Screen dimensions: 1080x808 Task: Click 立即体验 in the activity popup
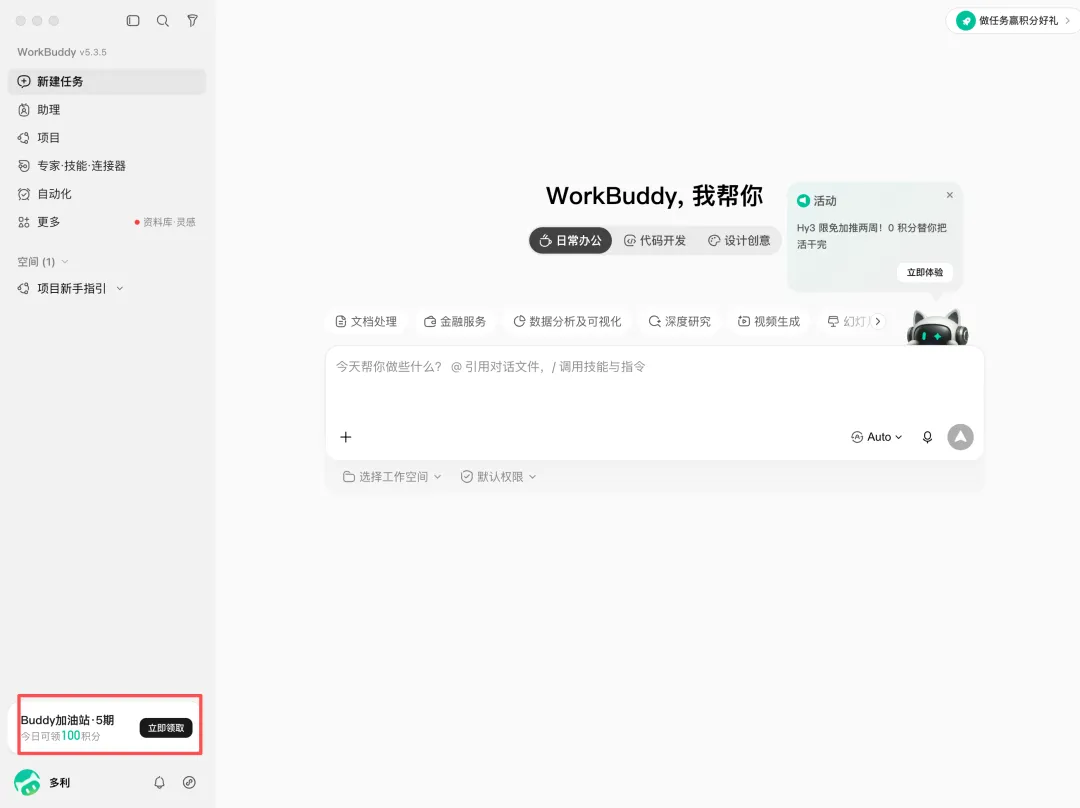(925, 272)
